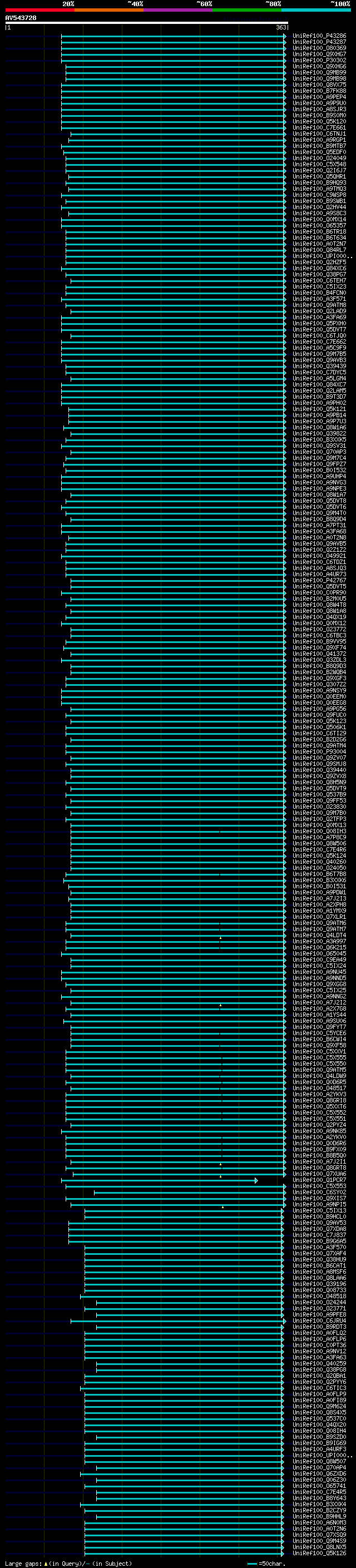Screen dimensions: 356x1568
Task: Select hit label UniRef100_Q38PG7
Action: click(319, 275)
